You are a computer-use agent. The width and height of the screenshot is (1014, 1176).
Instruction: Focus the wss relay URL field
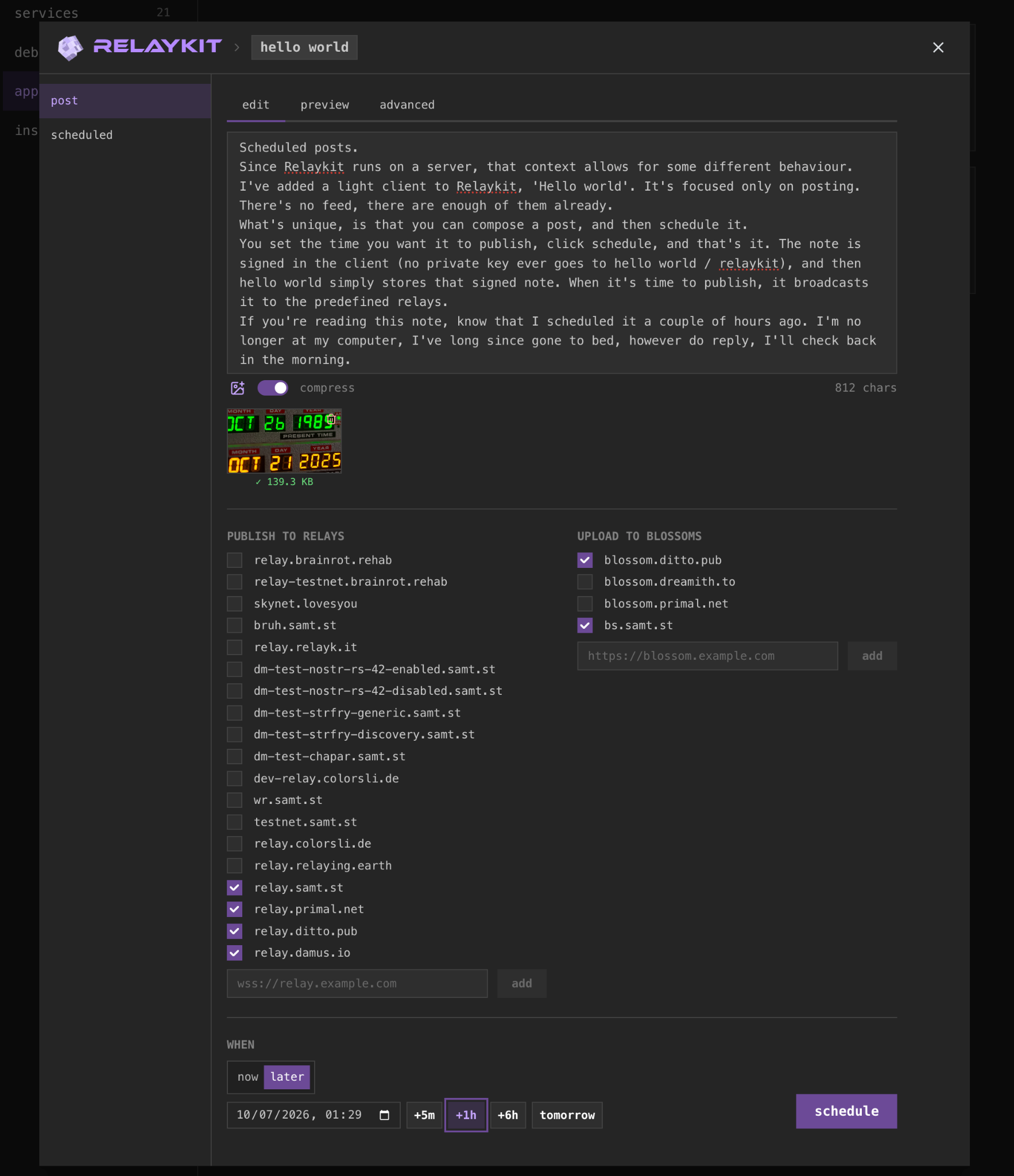(x=357, y=983)
